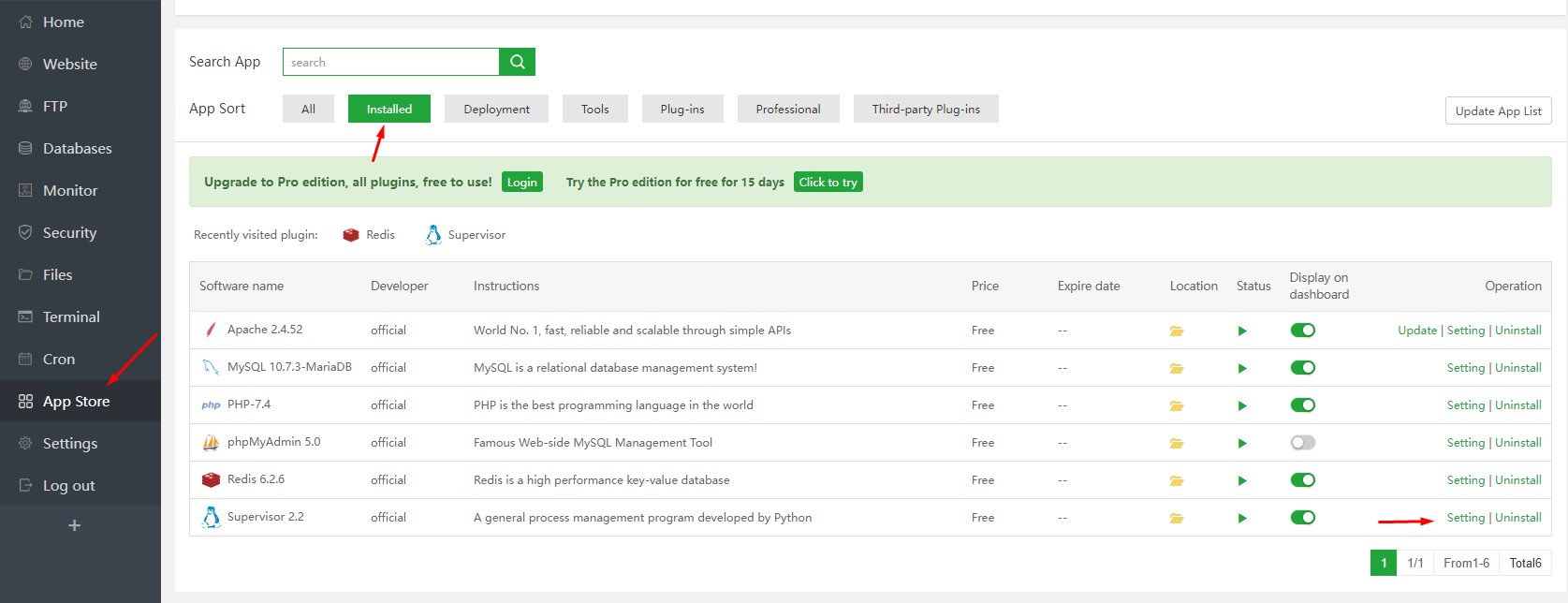The image size is (1568, 603).
Task: Open FTP section in sidebar
Action: (x=81, y=106)
